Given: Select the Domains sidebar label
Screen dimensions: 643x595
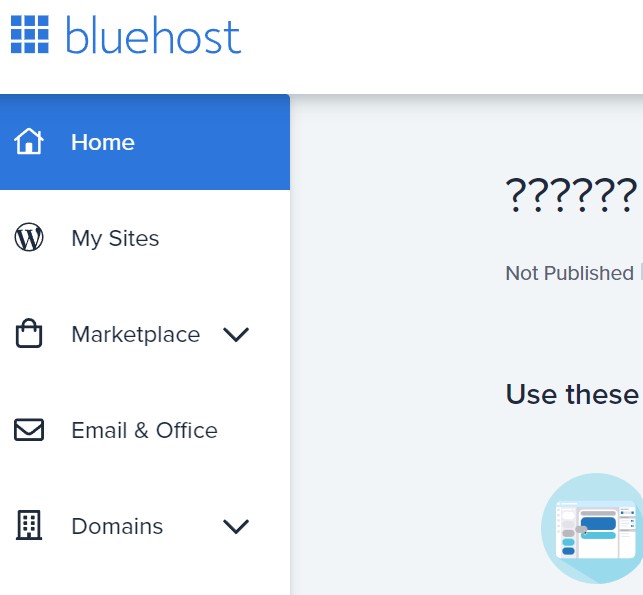Looking at the screenshot, I should coord(117,526).
